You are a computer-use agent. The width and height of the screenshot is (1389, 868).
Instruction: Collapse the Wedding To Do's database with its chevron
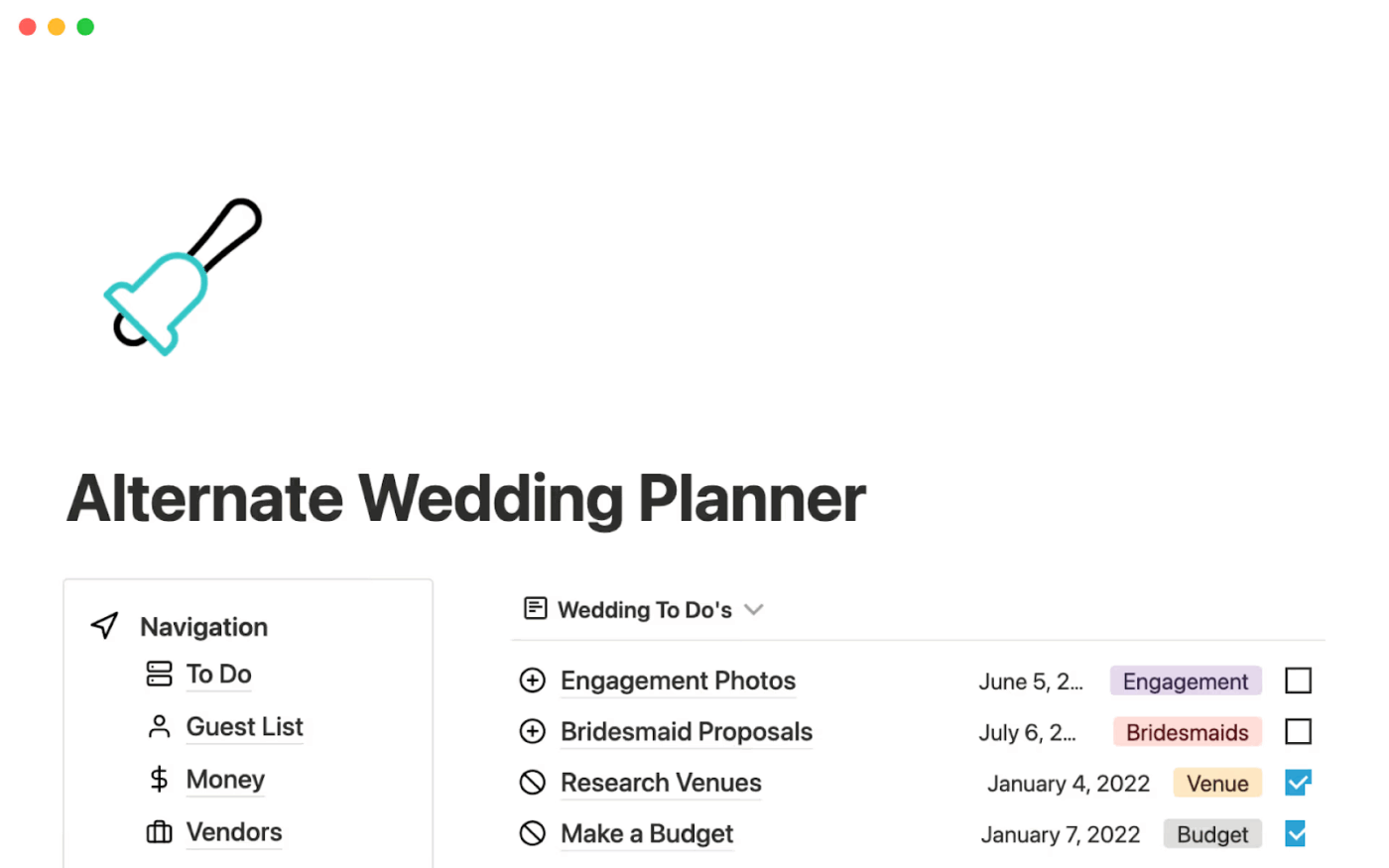[754, 610]
